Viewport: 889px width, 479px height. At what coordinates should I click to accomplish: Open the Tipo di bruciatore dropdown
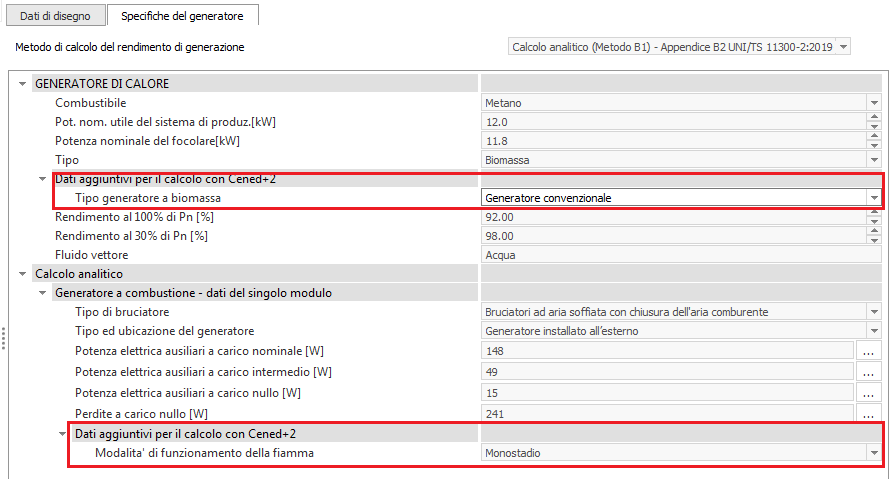click(874, 312)
